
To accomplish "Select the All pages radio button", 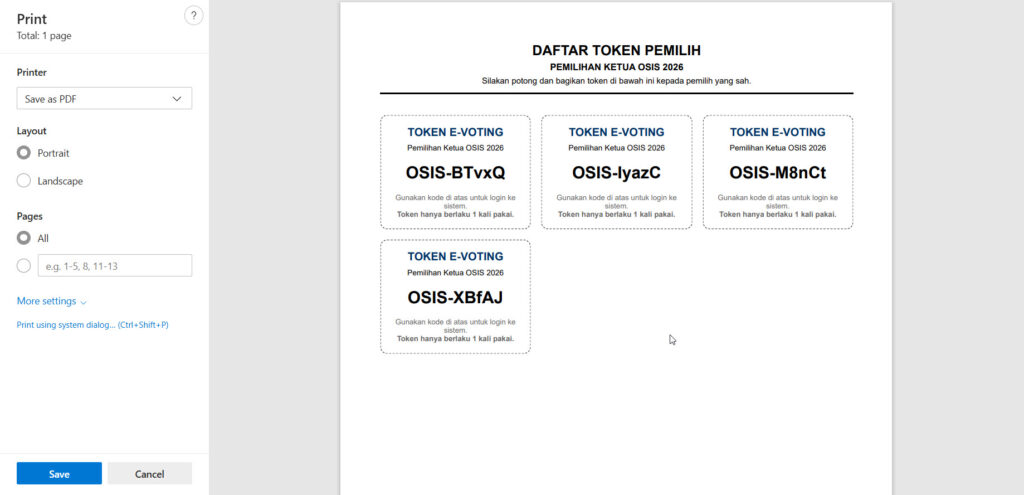I will coord(24,238).
